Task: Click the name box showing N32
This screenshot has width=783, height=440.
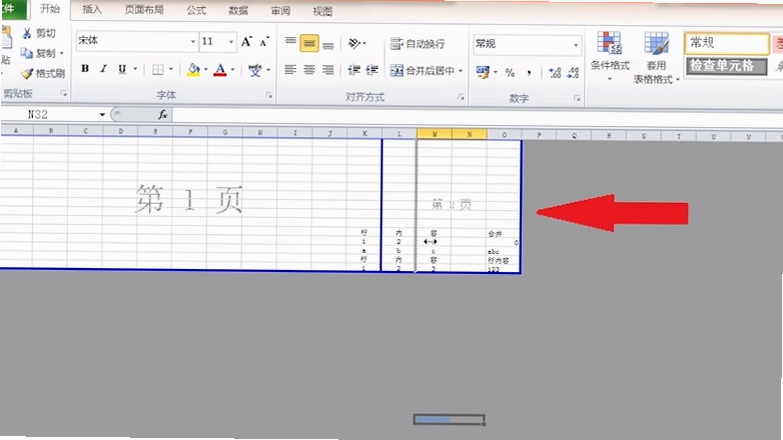Action: pyautogui.click(x=47, y=114)
